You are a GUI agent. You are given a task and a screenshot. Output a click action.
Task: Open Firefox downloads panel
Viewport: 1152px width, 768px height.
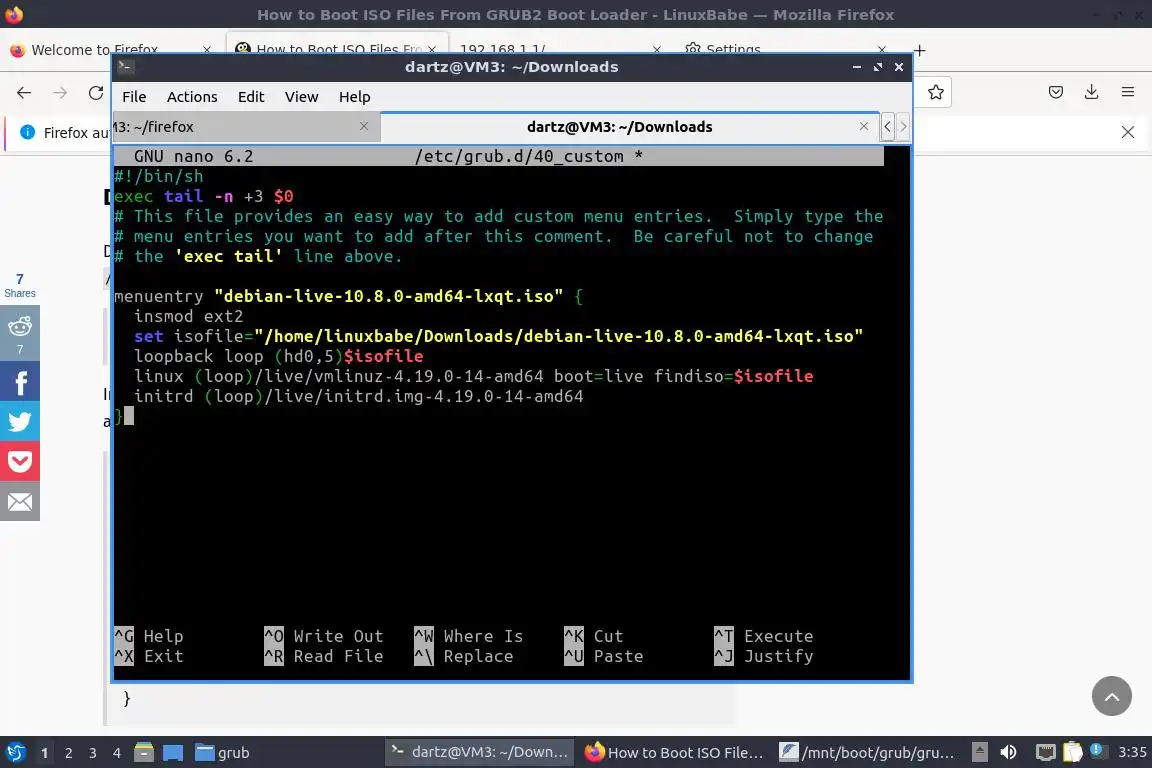click(x=1092, y=93)
